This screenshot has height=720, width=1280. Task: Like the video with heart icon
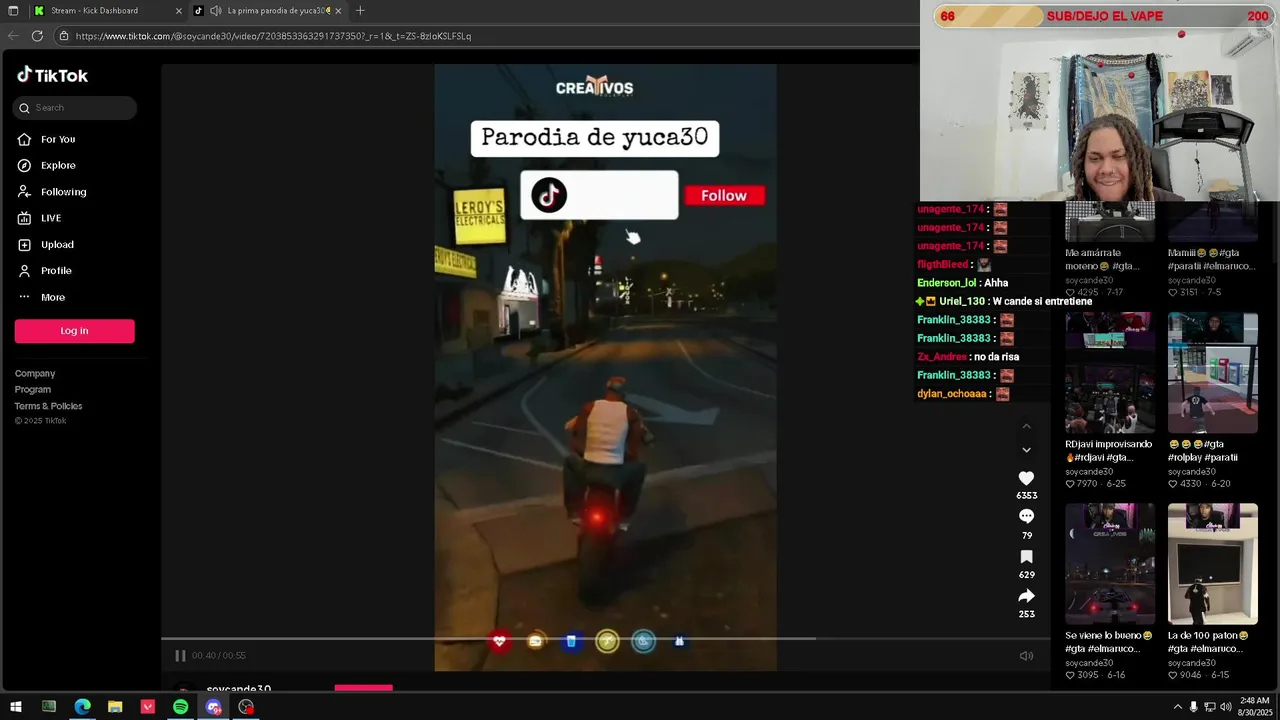[x=1026, y=478]
